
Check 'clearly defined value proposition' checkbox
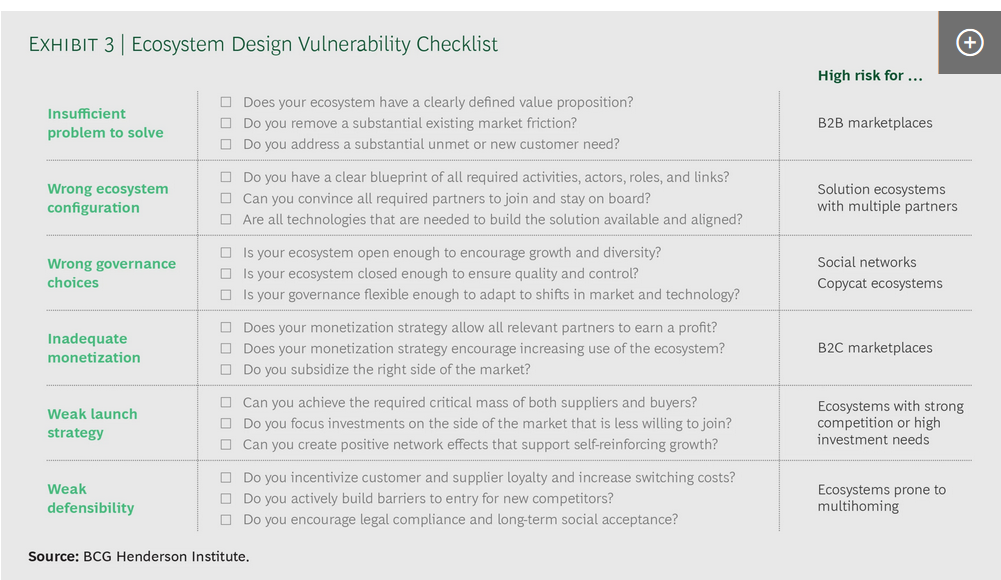pos(226,102)
